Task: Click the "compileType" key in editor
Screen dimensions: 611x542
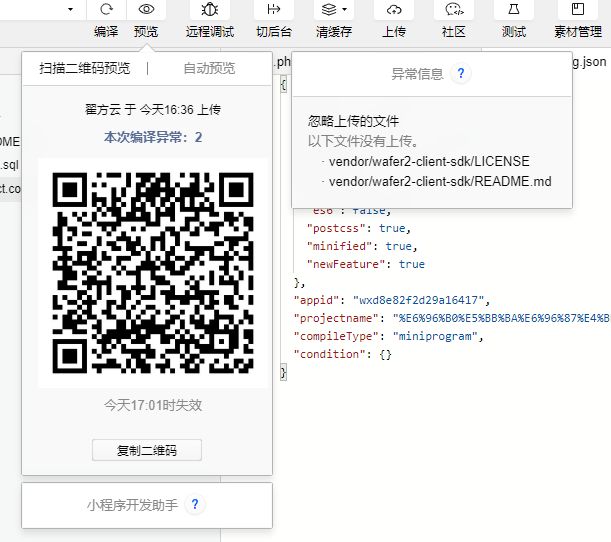Action: click(x=336, y=336)
